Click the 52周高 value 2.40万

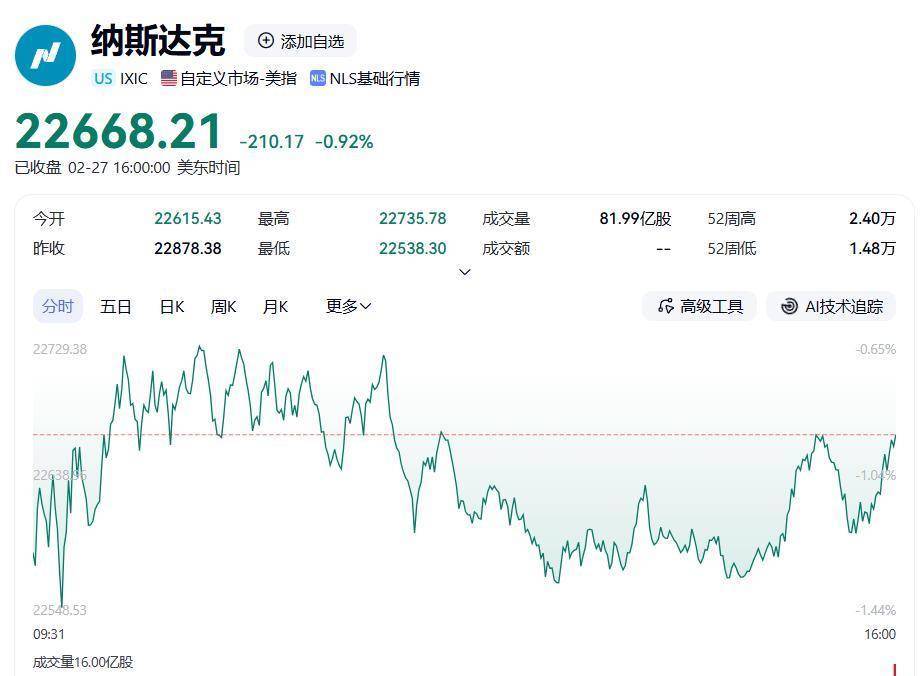(872, 218)
